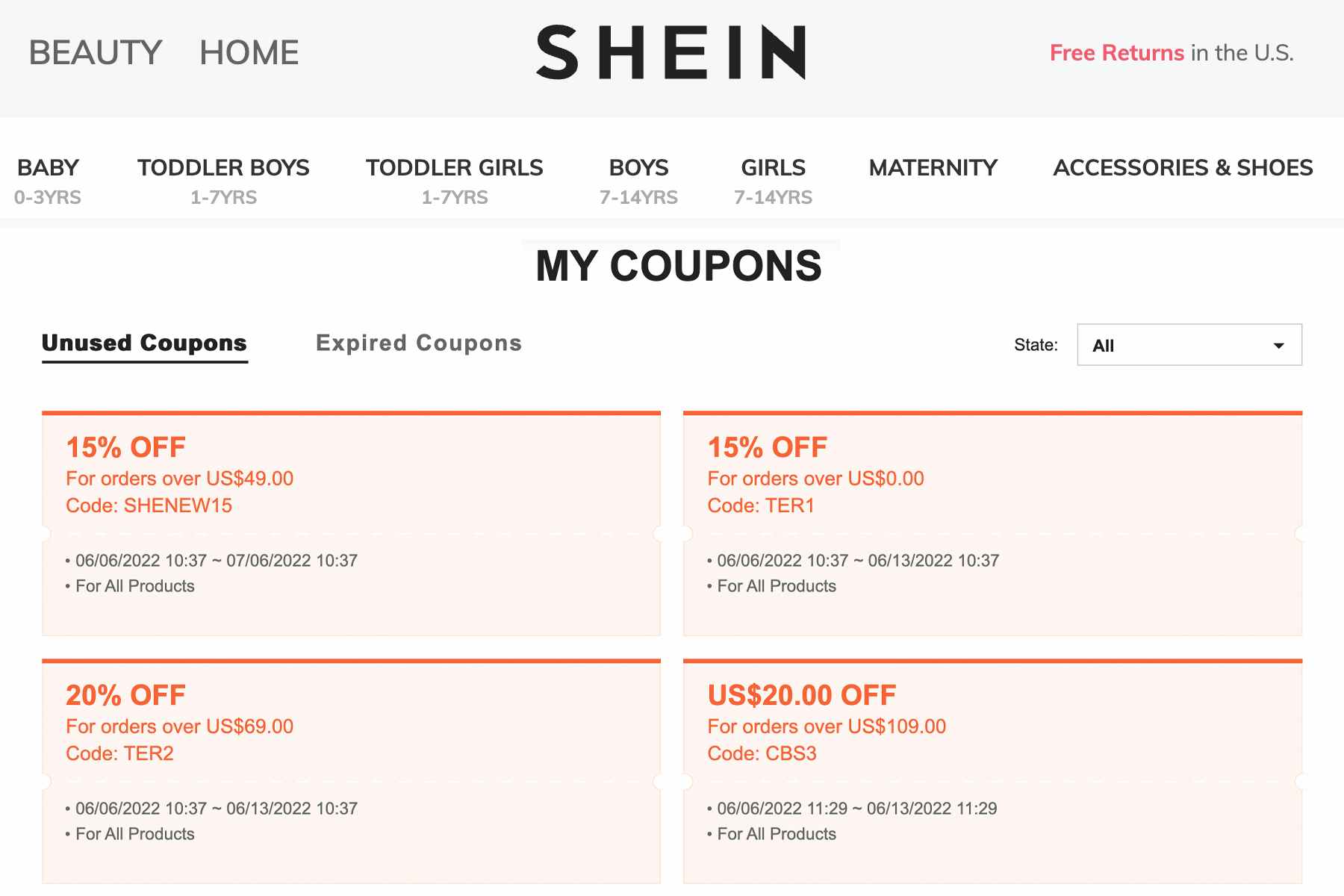Open the MATERNITY category

(x=933, y=167)
